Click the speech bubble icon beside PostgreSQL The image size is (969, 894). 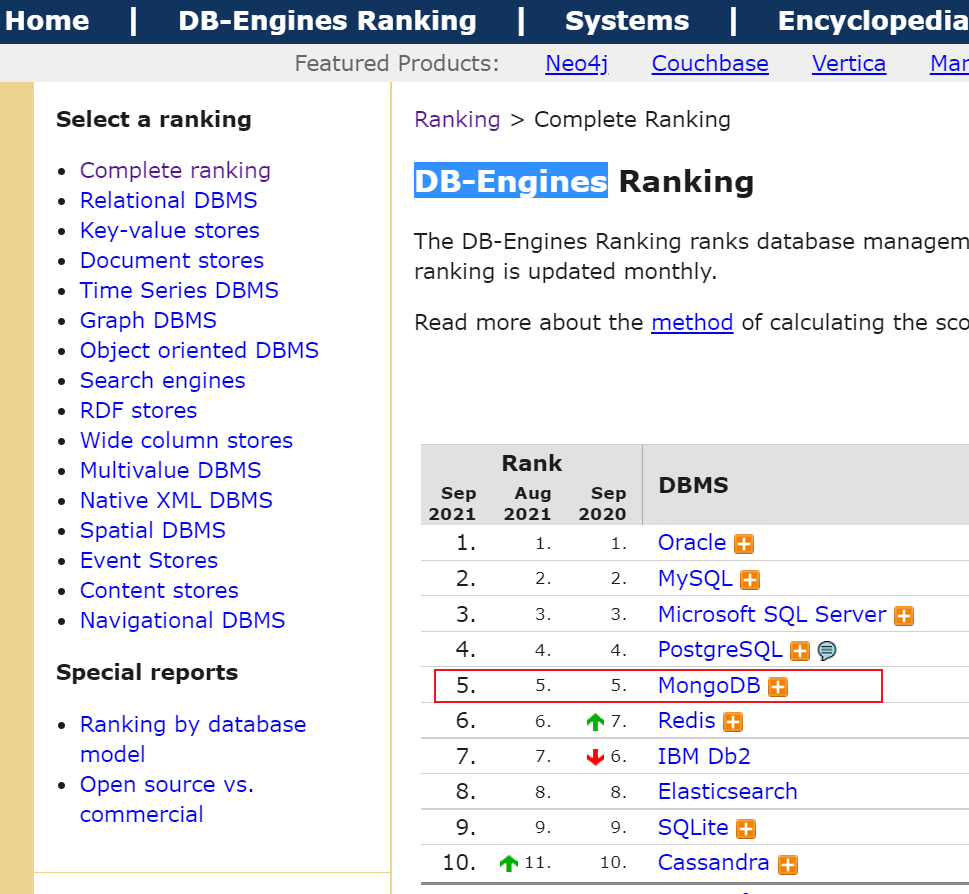pos(827,651)
